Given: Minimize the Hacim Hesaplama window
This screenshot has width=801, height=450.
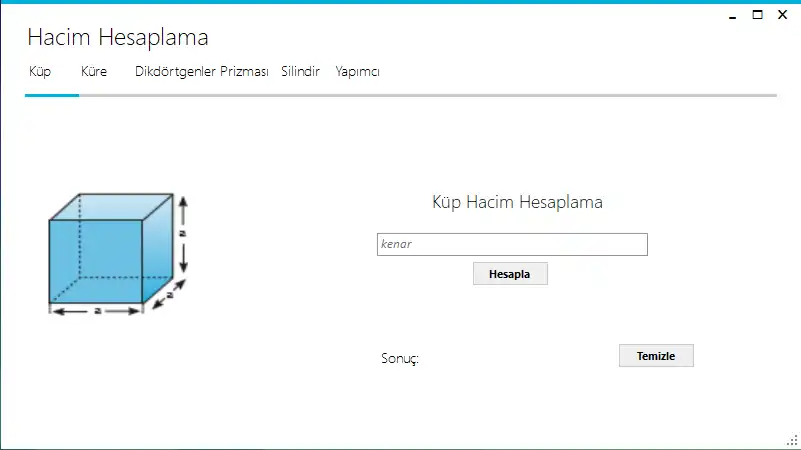Looking at the screenshot, I should click(x=732, y=15).
